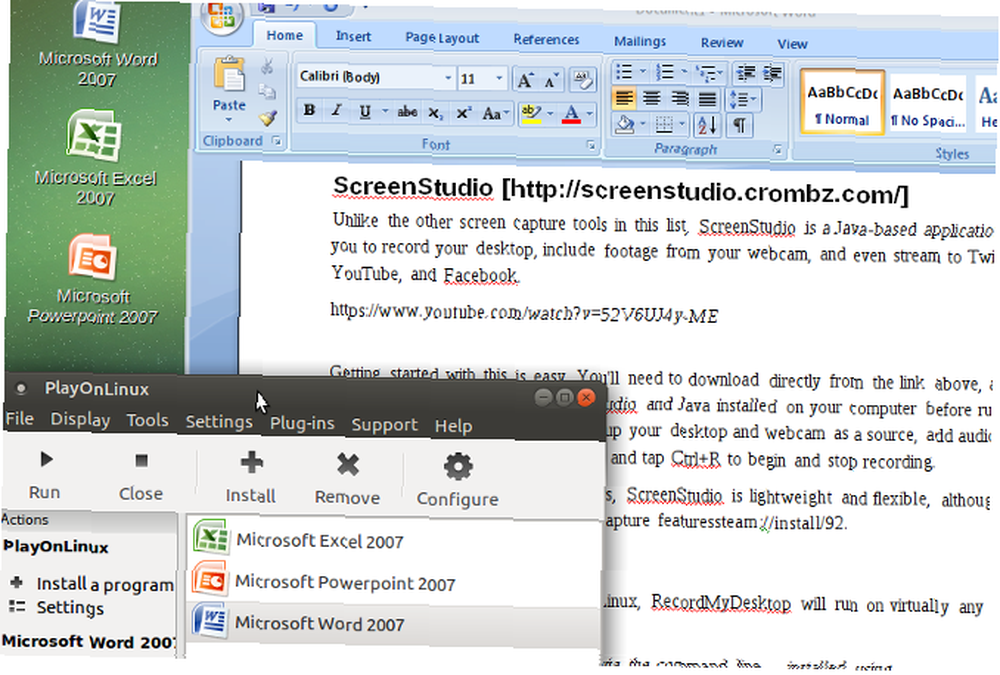This screenshot has width=1000, height=675.
Task: Click the Run button in PlayOnLinux
Action: (45, 475)
